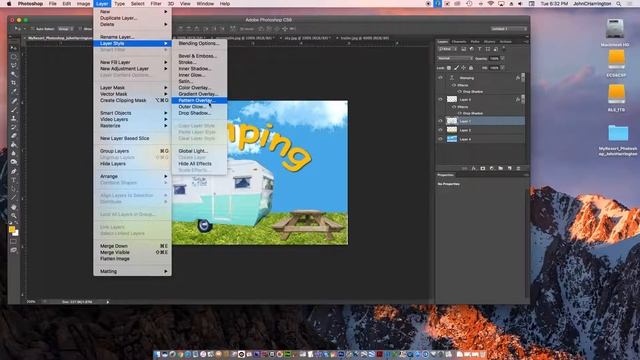The image size is (640, 360).
Task: Open the Opacity value dropdown
Action: pyautogui.click(x=502, y=58)
